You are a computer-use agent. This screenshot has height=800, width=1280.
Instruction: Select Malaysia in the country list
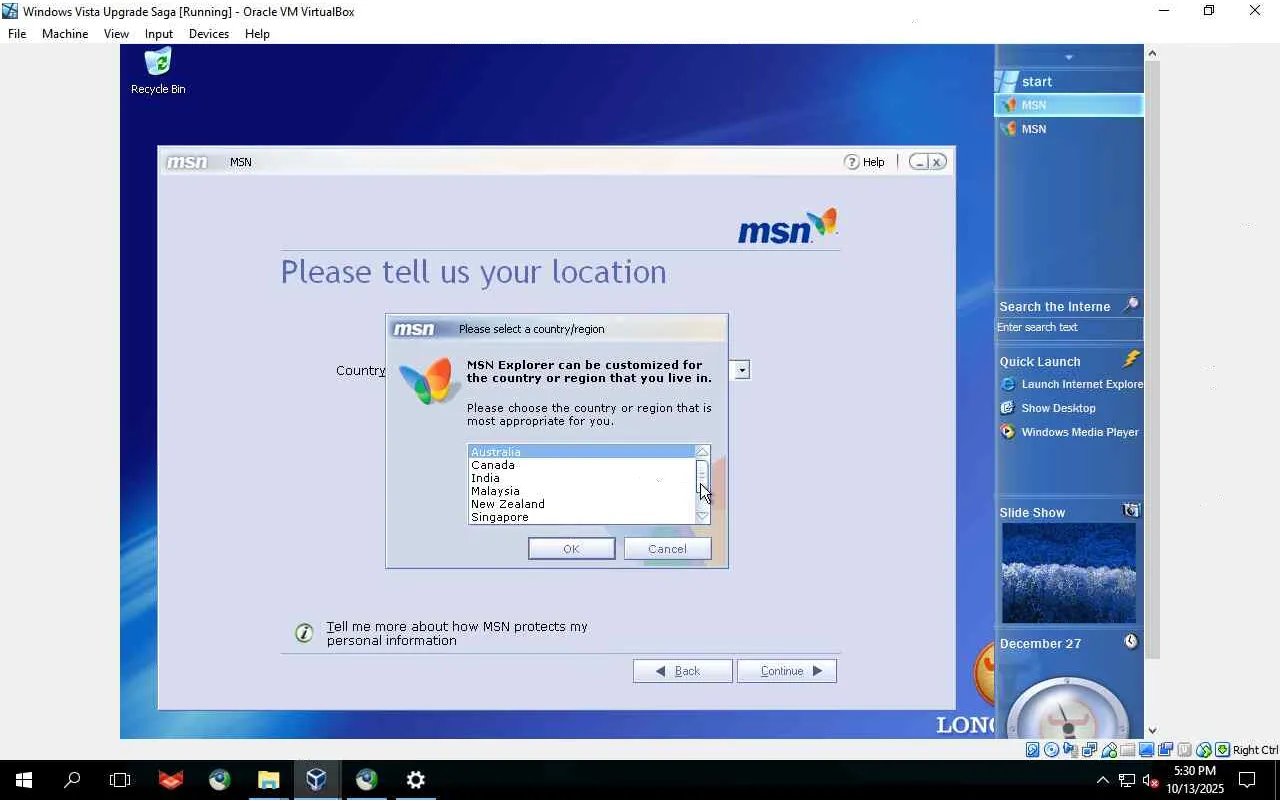click(582, 491)
